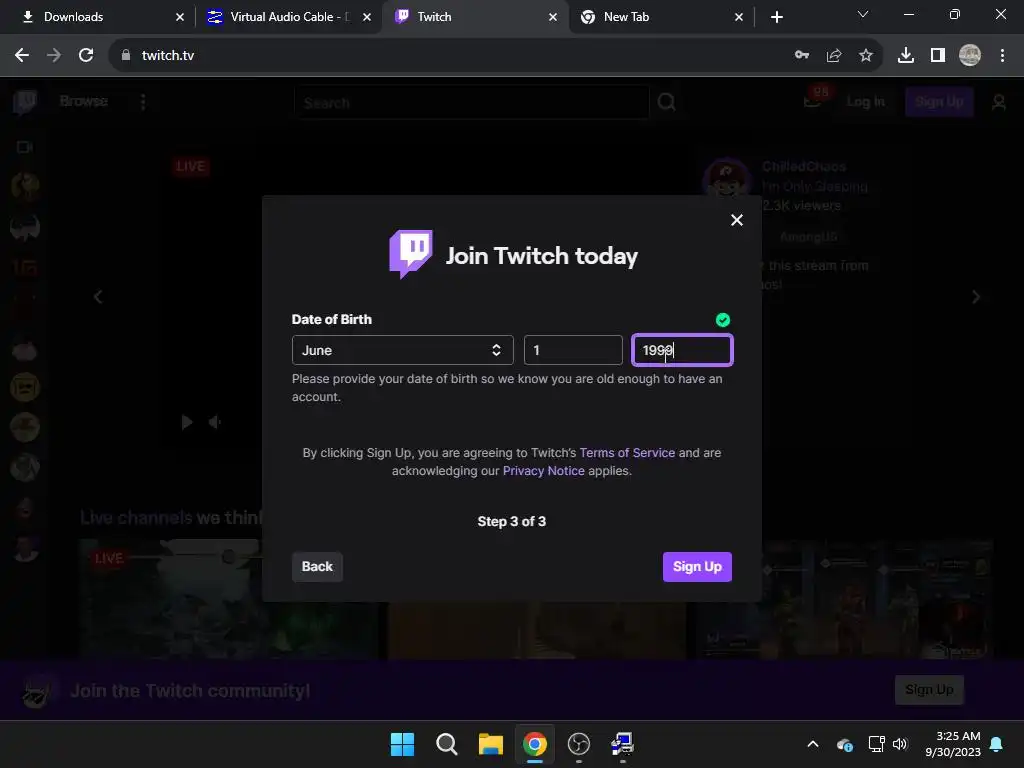Close the Join Twitch today dialog

coord(737,220)
